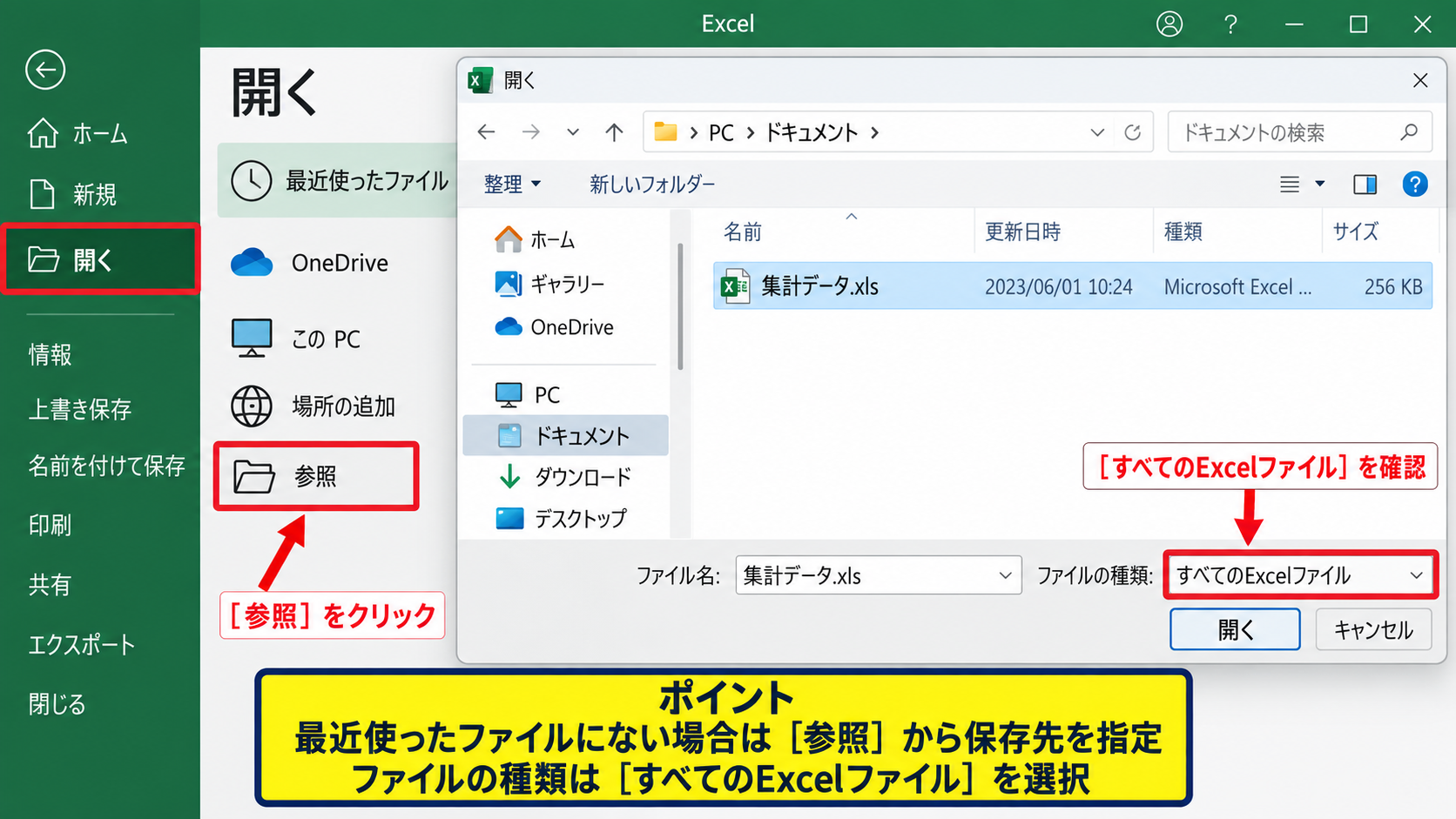Click the view layout icon
The image size is (1456, 819).
pyautogui.click(x=1290, y=184)
